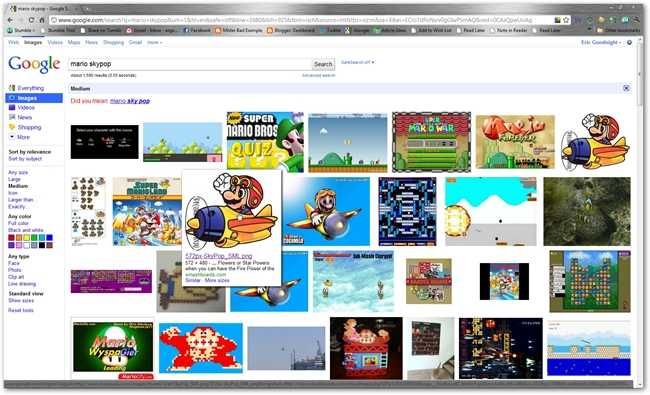This screenshot has height=395, width=650.
Task: Switch to Web in top navigation
Action: click(13, 42)
